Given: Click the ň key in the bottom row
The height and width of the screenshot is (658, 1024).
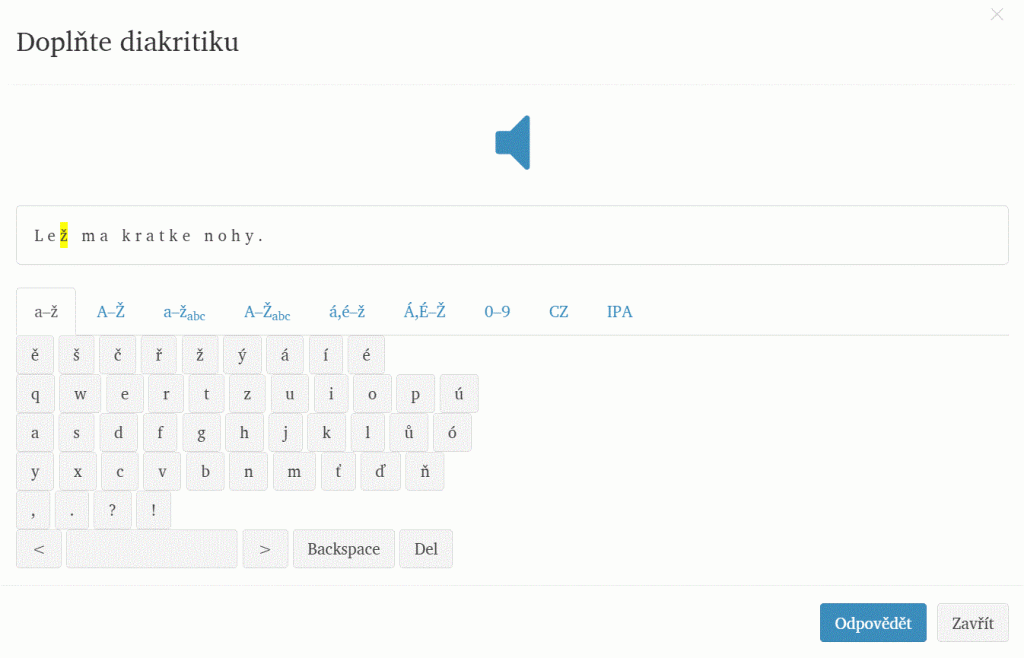Looking at the screenshot, I should (424, 471).
